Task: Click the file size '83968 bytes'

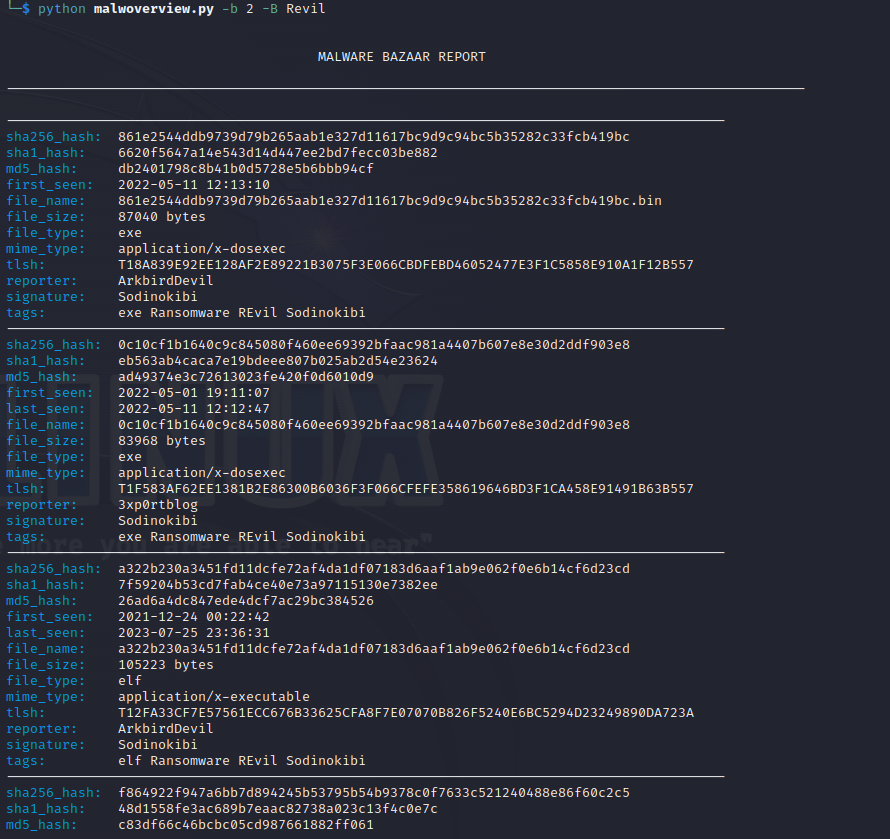Action: pos(162,441)
